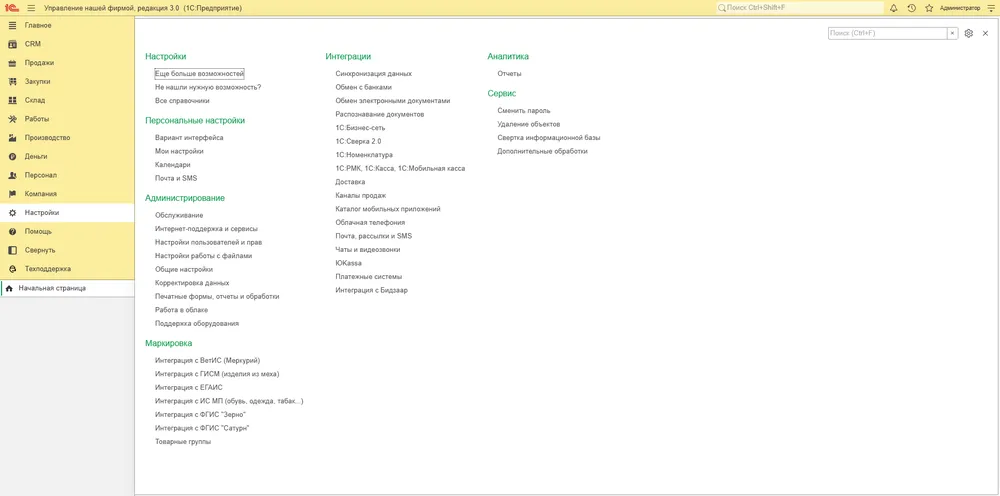Open Календари link
This screenshot has width=1000, height=496.
173,165
